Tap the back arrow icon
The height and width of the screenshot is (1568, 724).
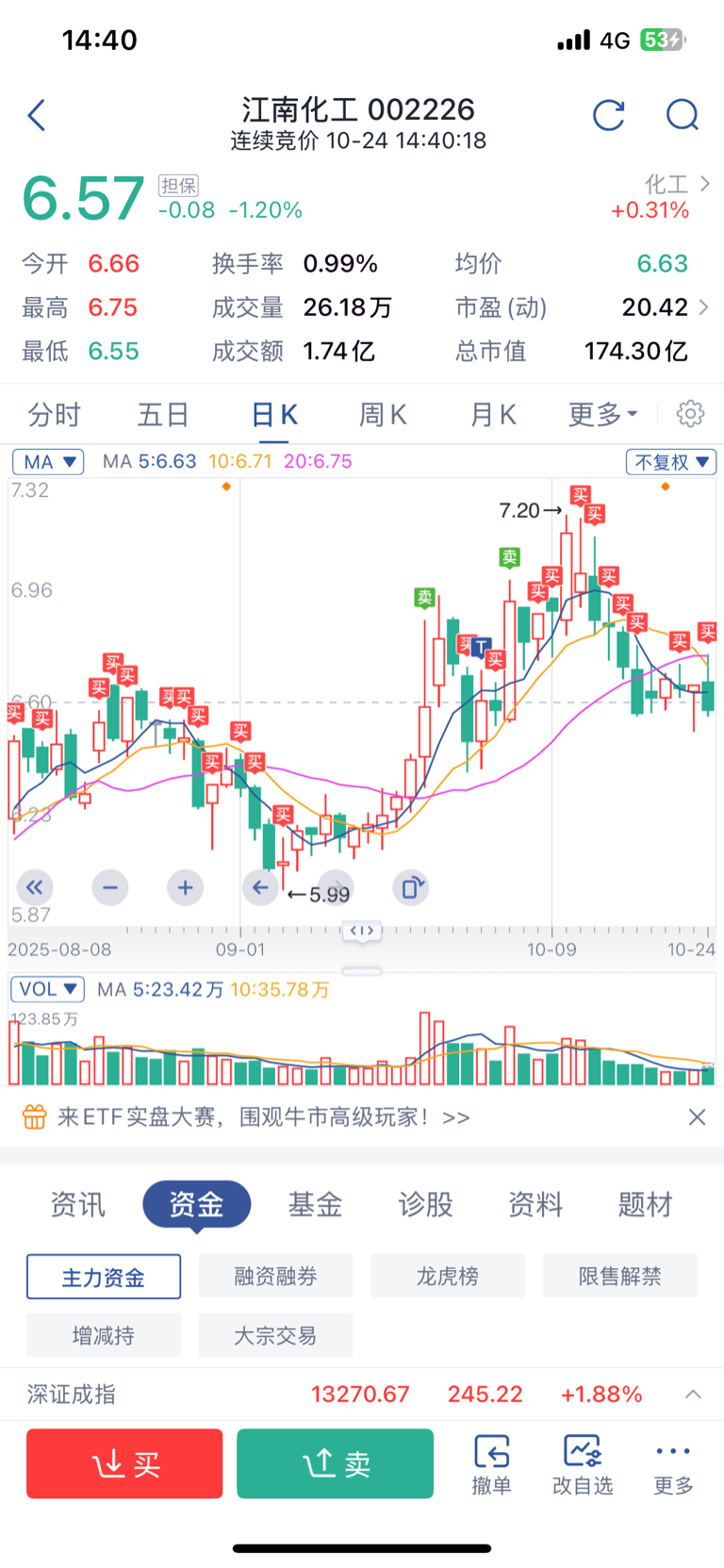(x=37, y=116)
